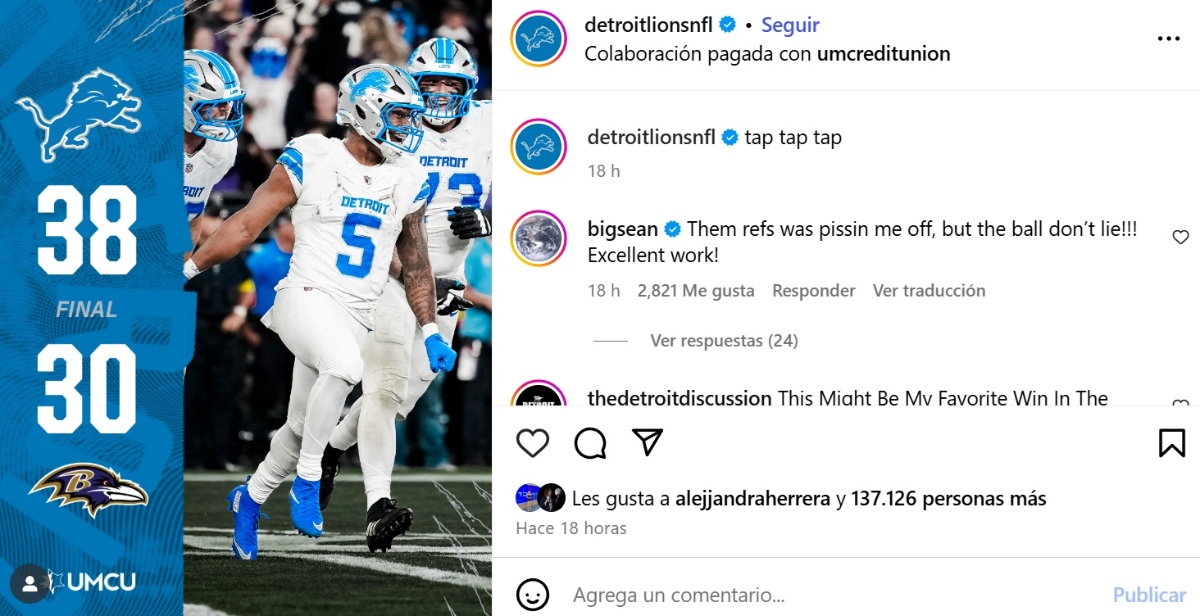Expand Ver respuestas (24) replies
This screenshot has height=616, width=1200.
click(724, 341)
